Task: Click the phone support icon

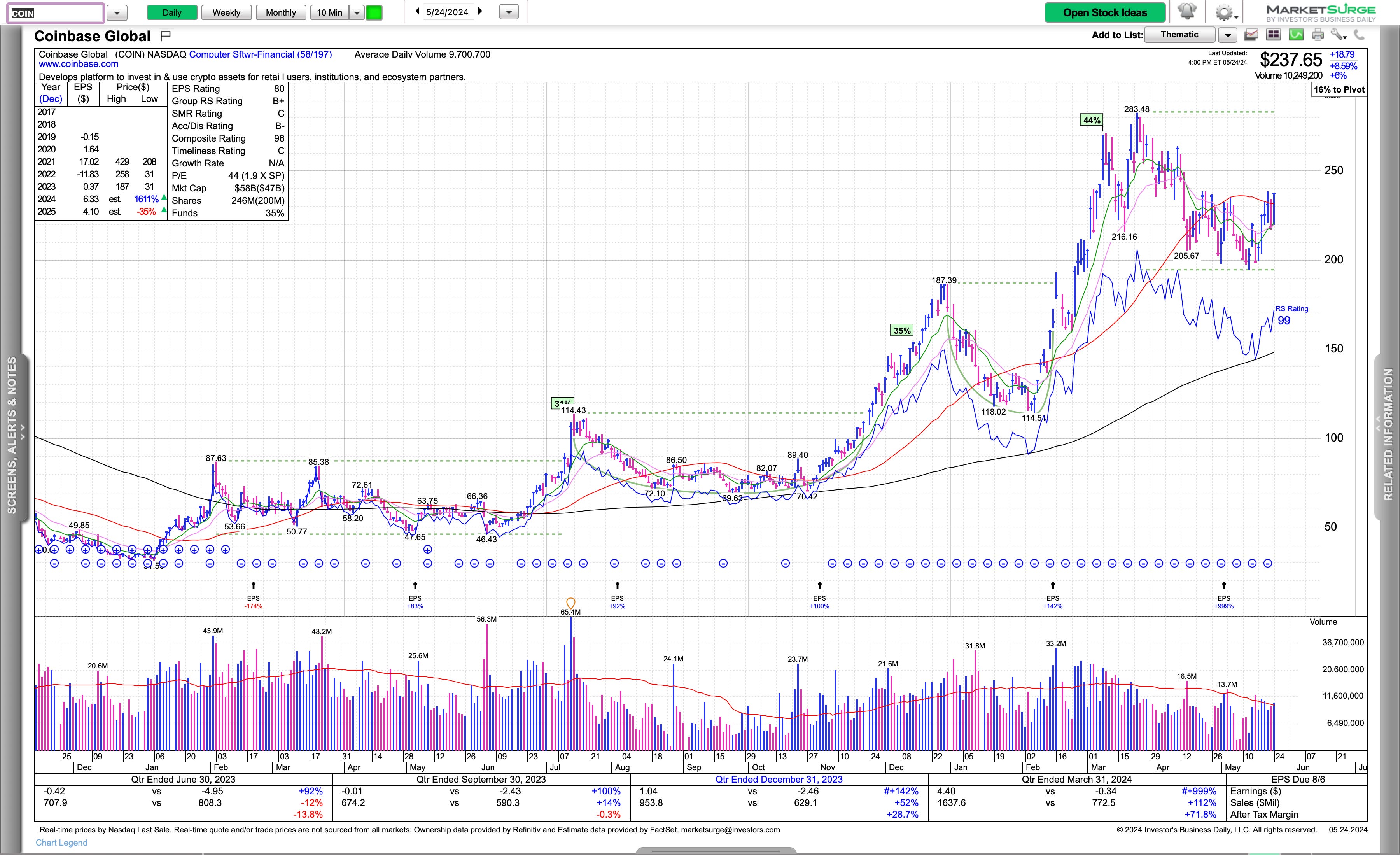Action: click(x=1359, y=35)
